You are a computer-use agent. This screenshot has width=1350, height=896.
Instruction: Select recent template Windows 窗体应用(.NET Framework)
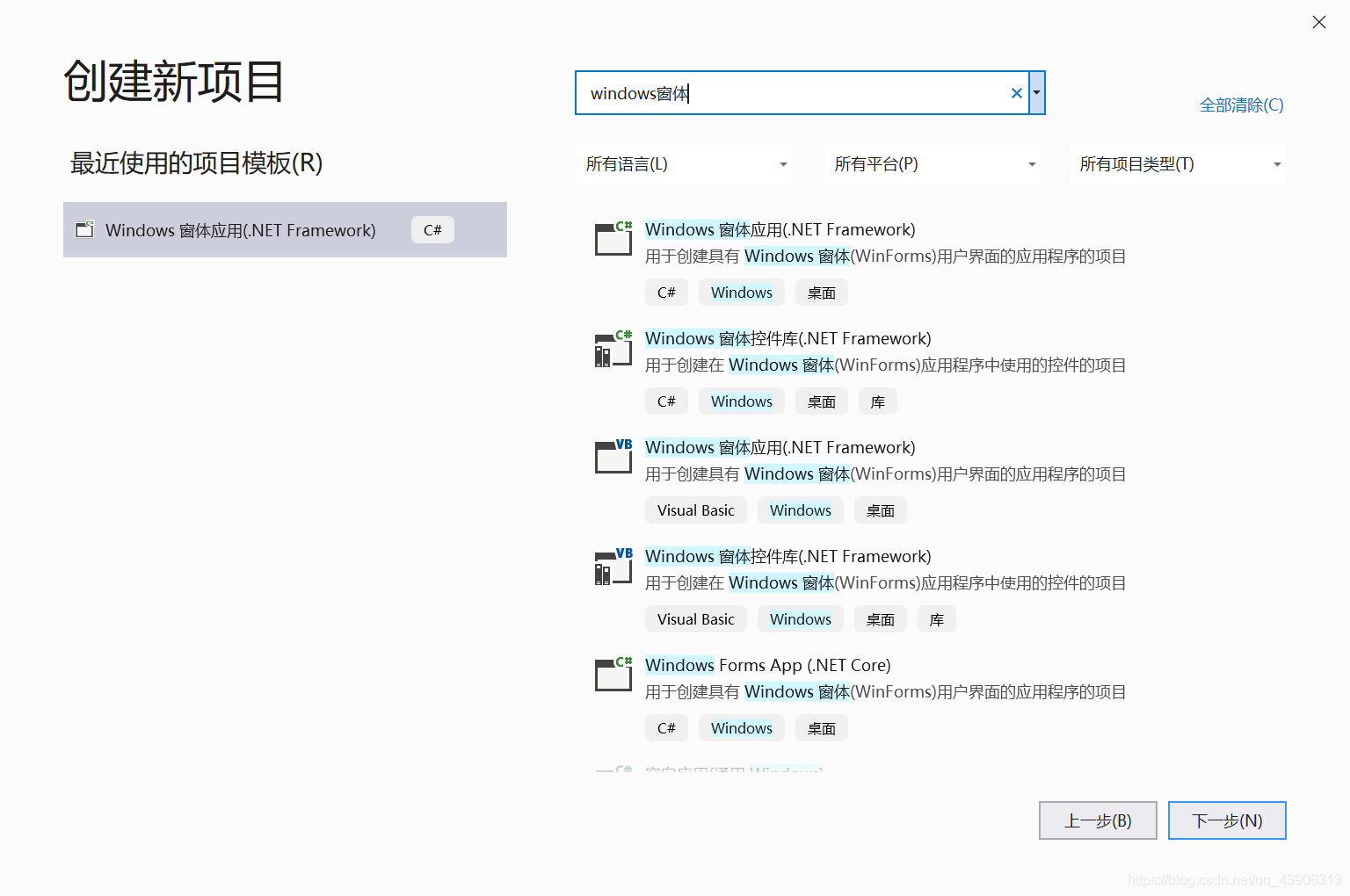click(285, 229)
